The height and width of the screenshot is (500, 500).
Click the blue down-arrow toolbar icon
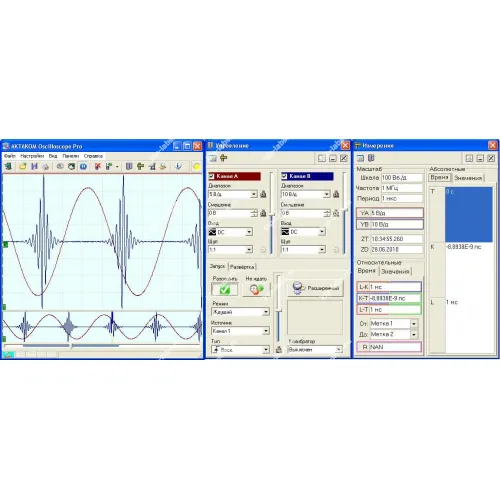tap(178, 166)
